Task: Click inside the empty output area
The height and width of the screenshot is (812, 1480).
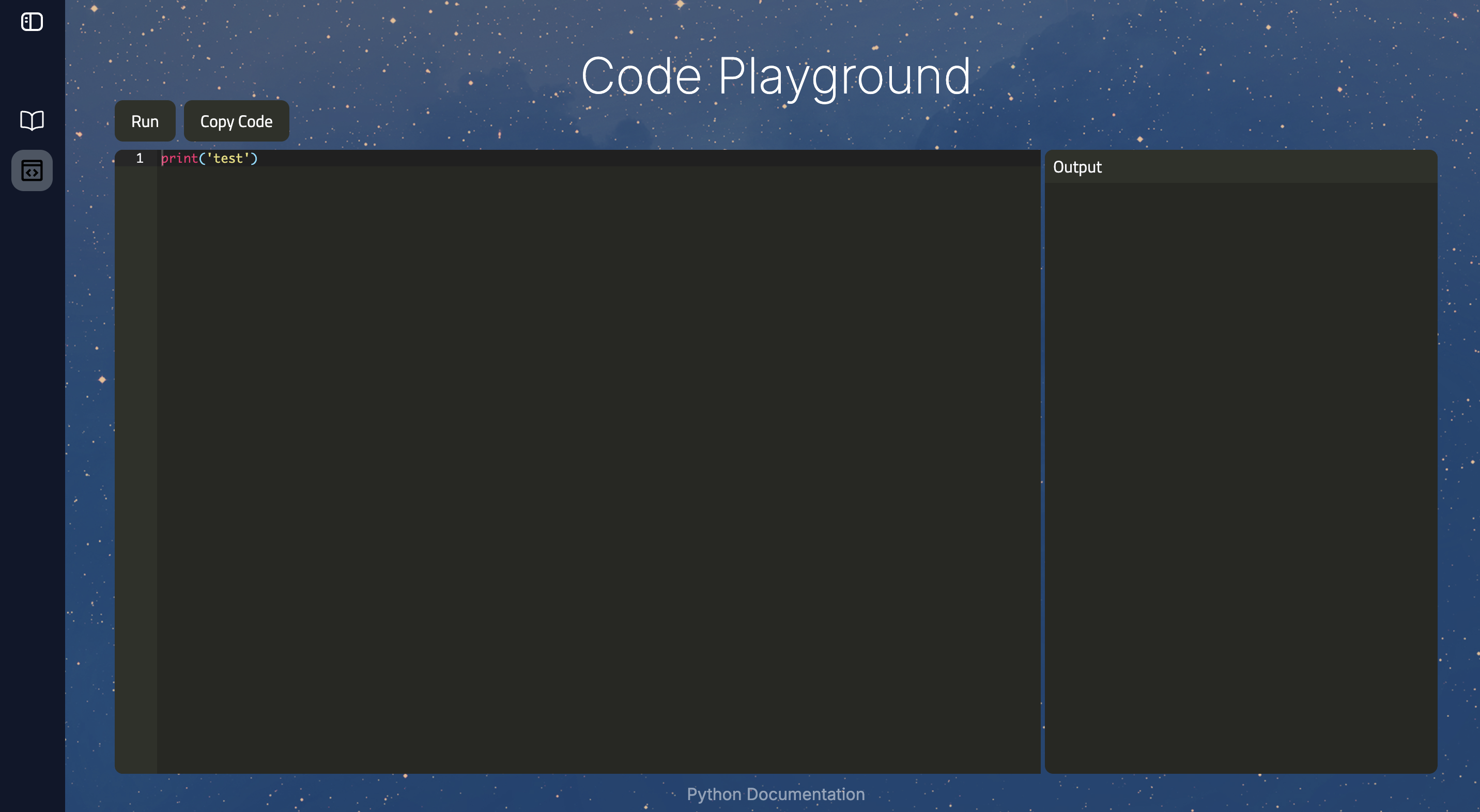Action: point(1241,477)
